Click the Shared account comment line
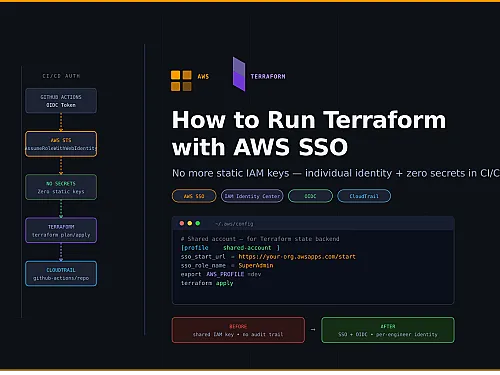 (260, 239)
